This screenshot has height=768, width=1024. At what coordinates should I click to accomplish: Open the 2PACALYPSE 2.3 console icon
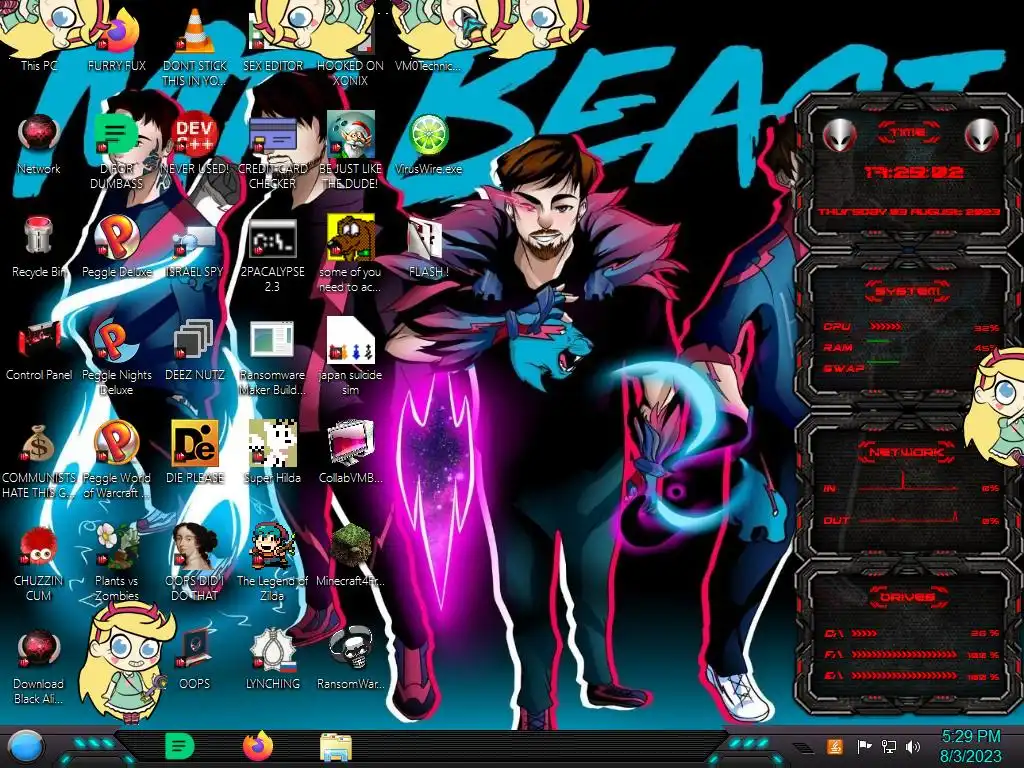pos(272,256)
